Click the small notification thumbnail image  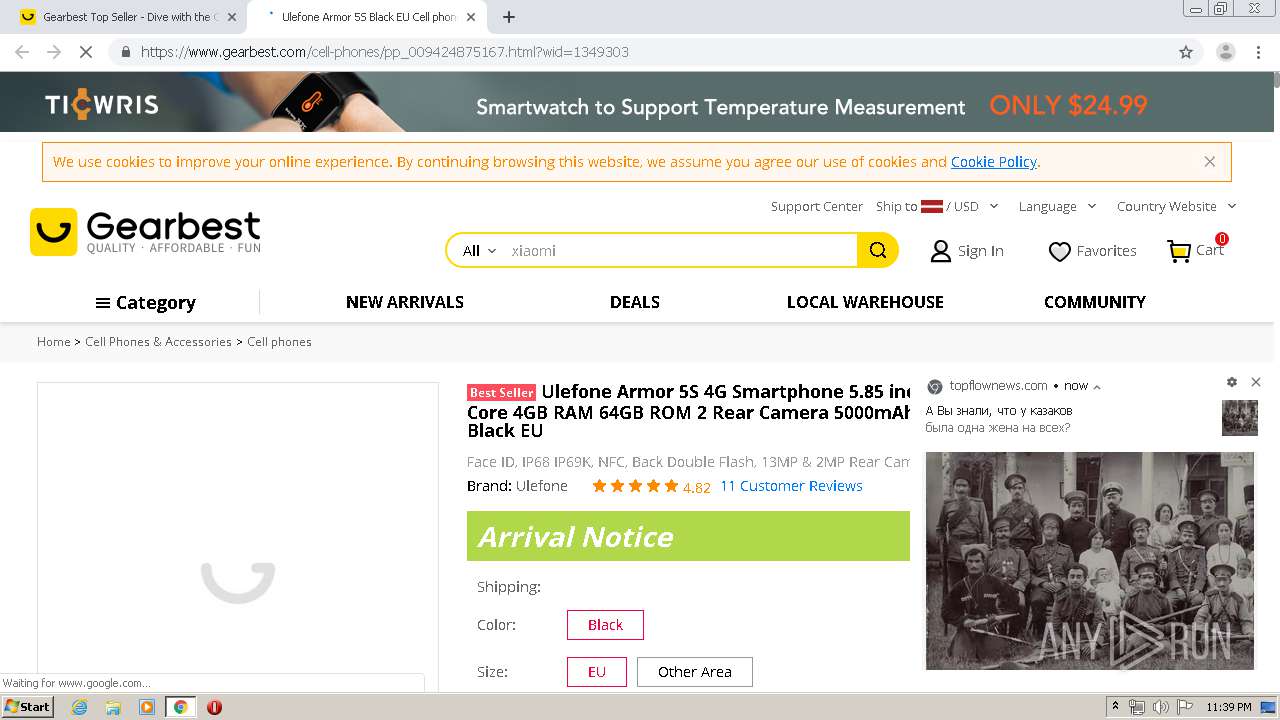pyautogui.click(x=1239, y=418)
